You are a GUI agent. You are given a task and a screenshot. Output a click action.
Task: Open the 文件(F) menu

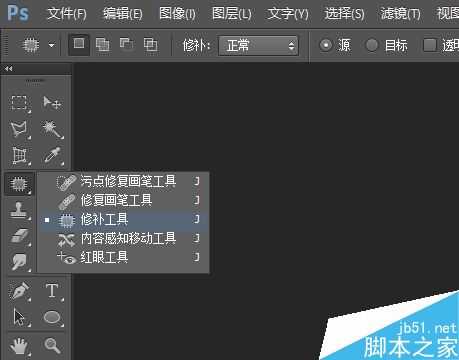[67, 14]
